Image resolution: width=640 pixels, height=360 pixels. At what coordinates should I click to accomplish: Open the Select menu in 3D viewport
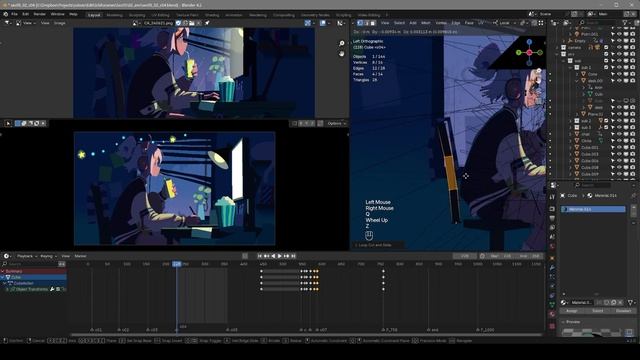399,23
